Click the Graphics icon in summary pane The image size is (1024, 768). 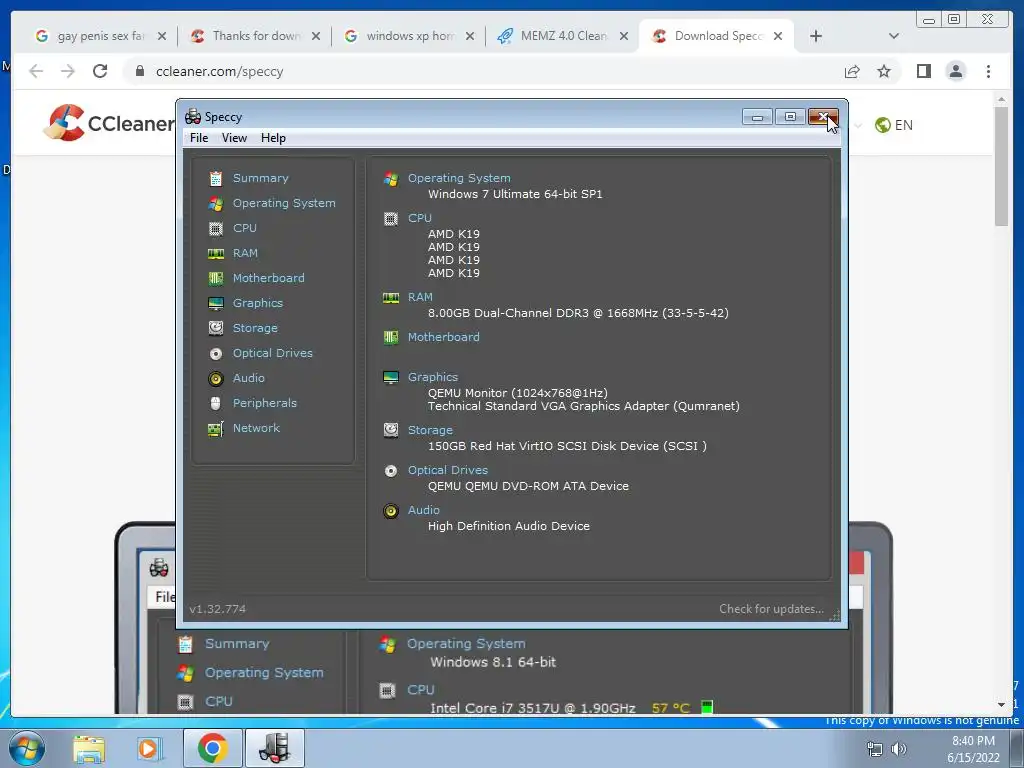[391, 377]
